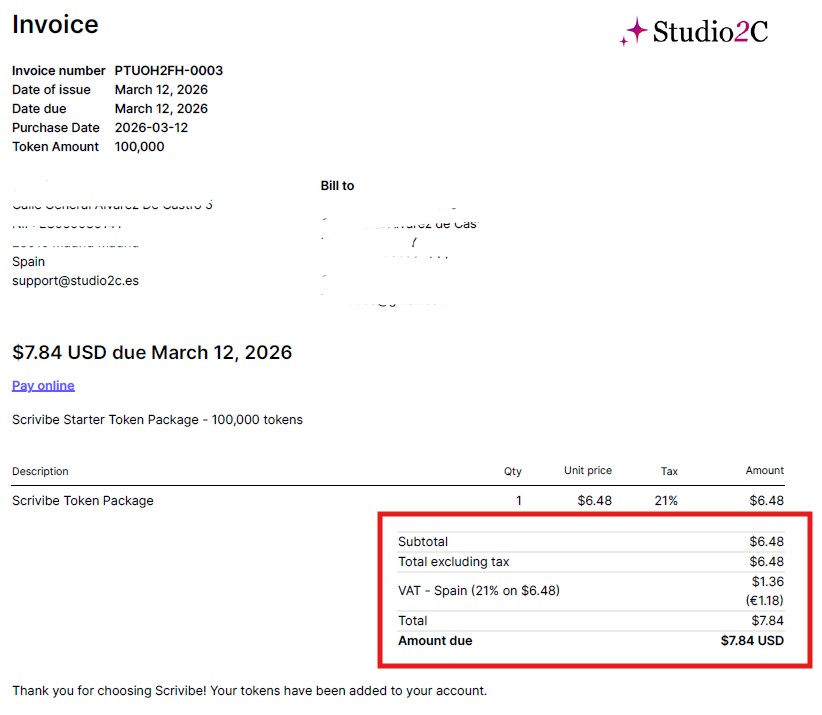This screenshot has height=715, width=822.
Task: Select quantity 1 in the item row
Action: click(518, 501)
